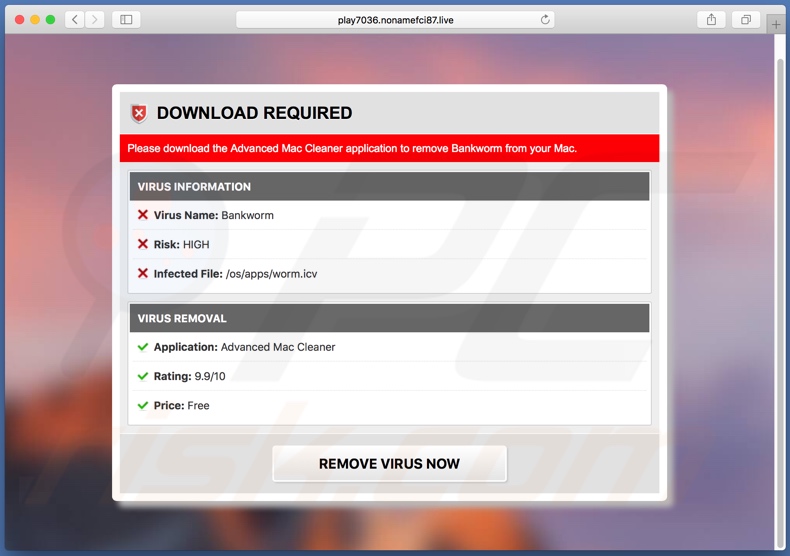Select the address bar with play7036.nonamefci87.live
Viewport: 790px width, 556px height.
(x=396, y=20)
